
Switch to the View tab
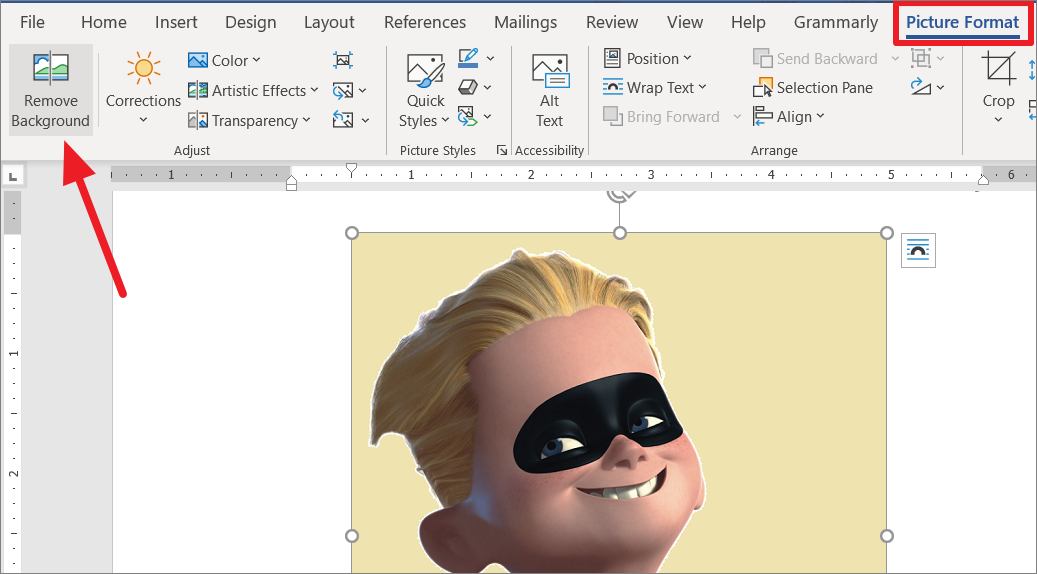[684, 22]
